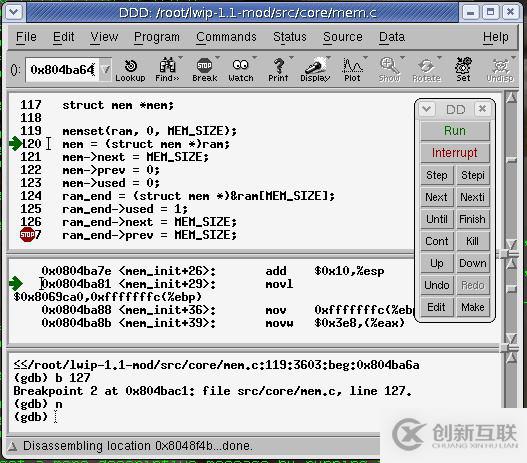The image size is (527, 463).
Task: Open the Break options dropdown arrow
Action: [217, 58]
